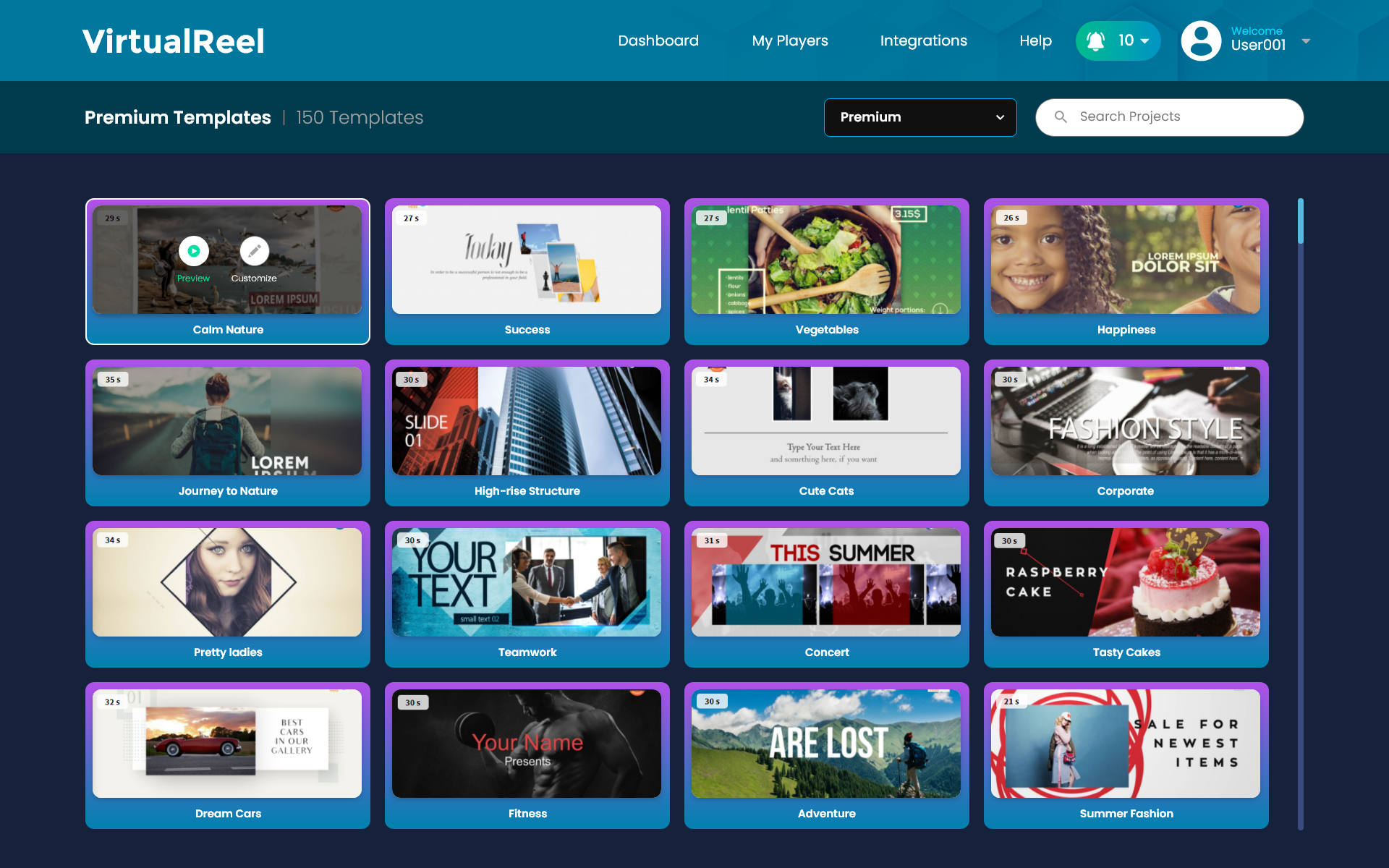Select the Cute Cats template thumbnail
This screenshot has width=1389, height=868.
coord(826,421)
